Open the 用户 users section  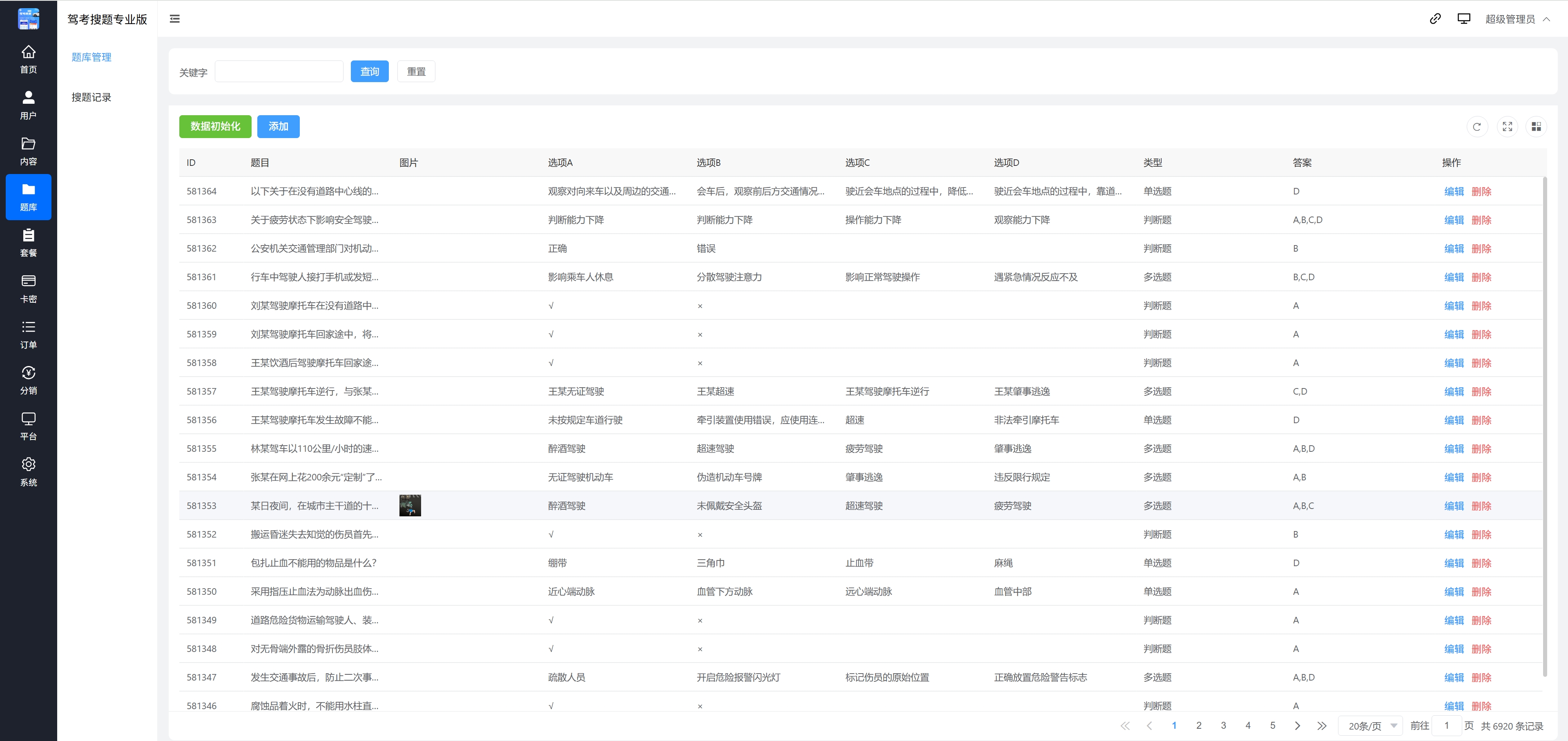28,105
